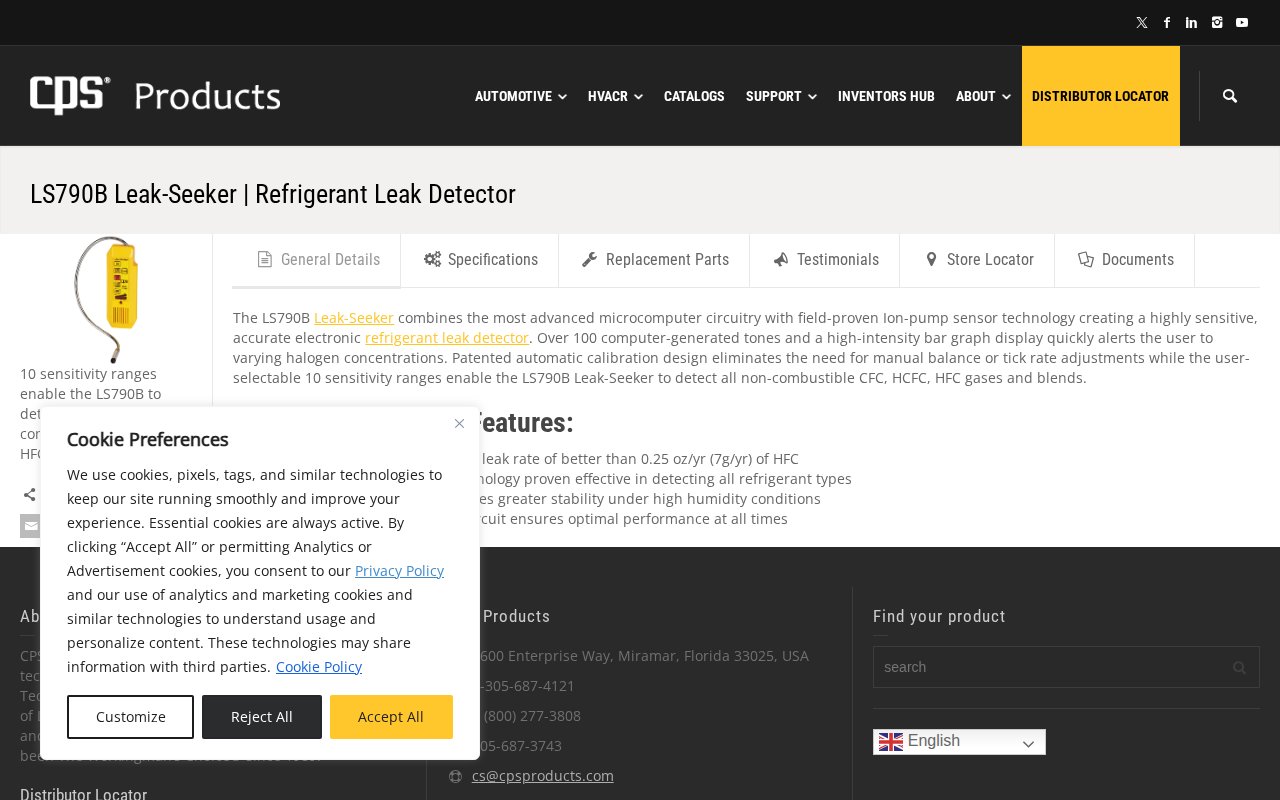The height and width of the screenshot is (800, 1280).
Task: Open the Support menu
Action: [x=780, y=96]
